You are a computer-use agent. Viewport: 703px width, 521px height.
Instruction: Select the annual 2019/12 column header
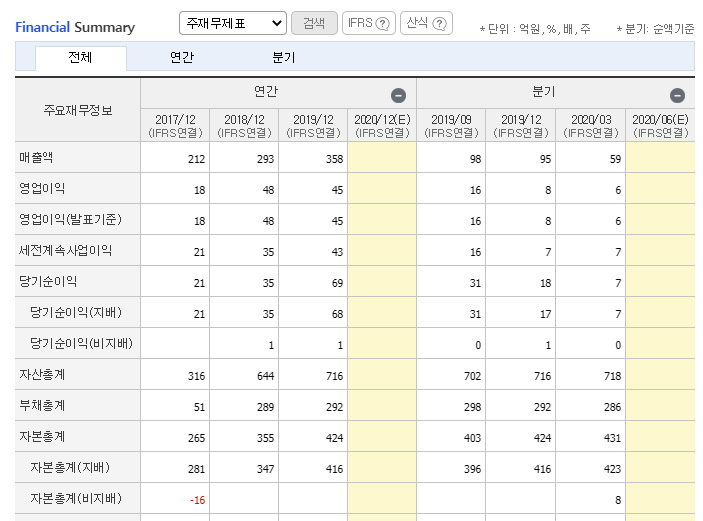pos(313,126)
